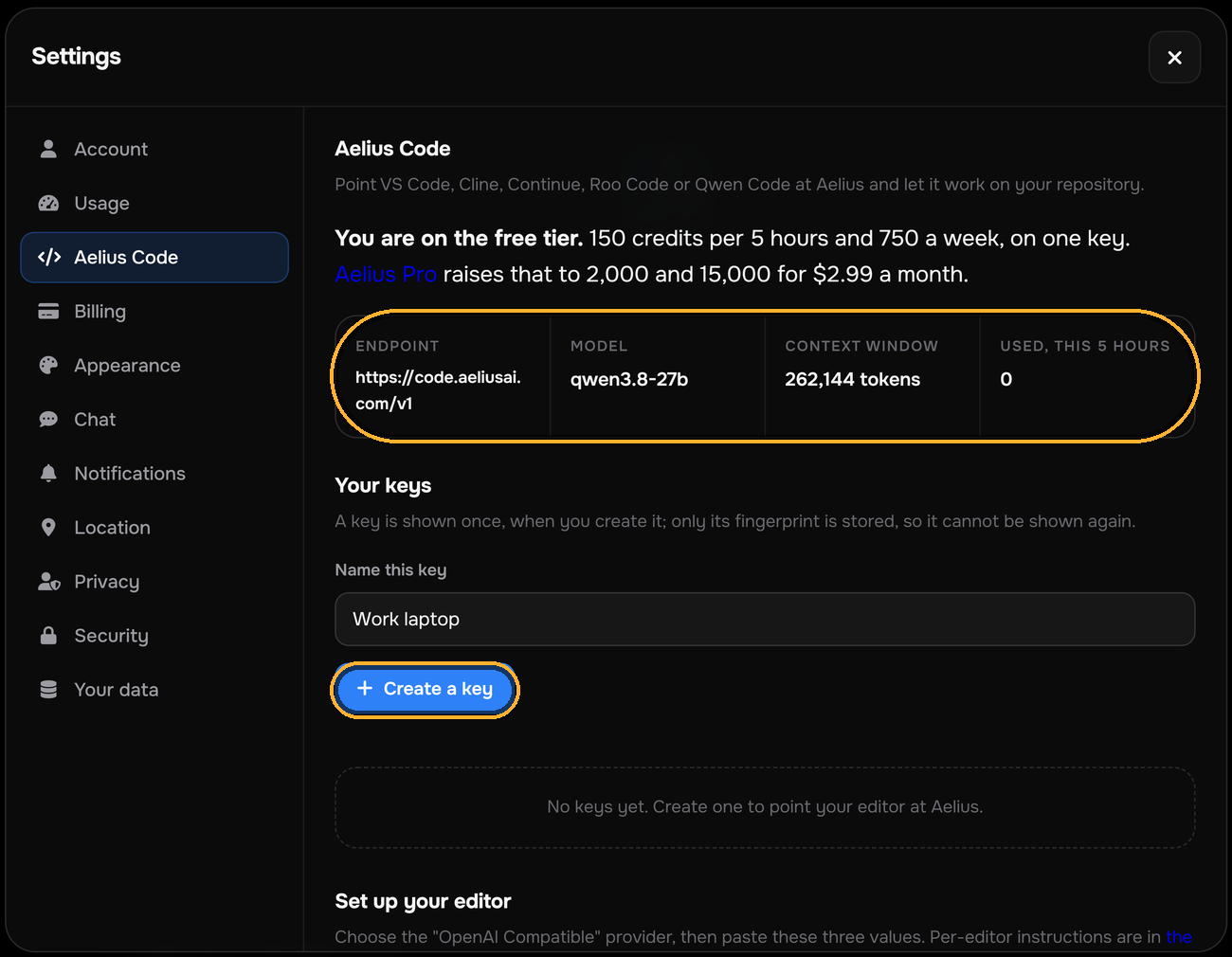This screenshot has width=1232, height=957.
Task: Click the Notifications bell icon
Action: [48, 473]
